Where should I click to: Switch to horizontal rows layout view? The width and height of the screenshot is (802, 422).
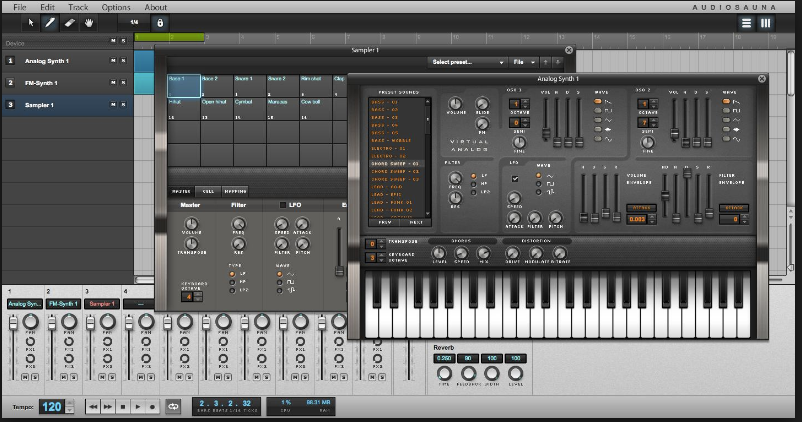(x=746, y=23)
